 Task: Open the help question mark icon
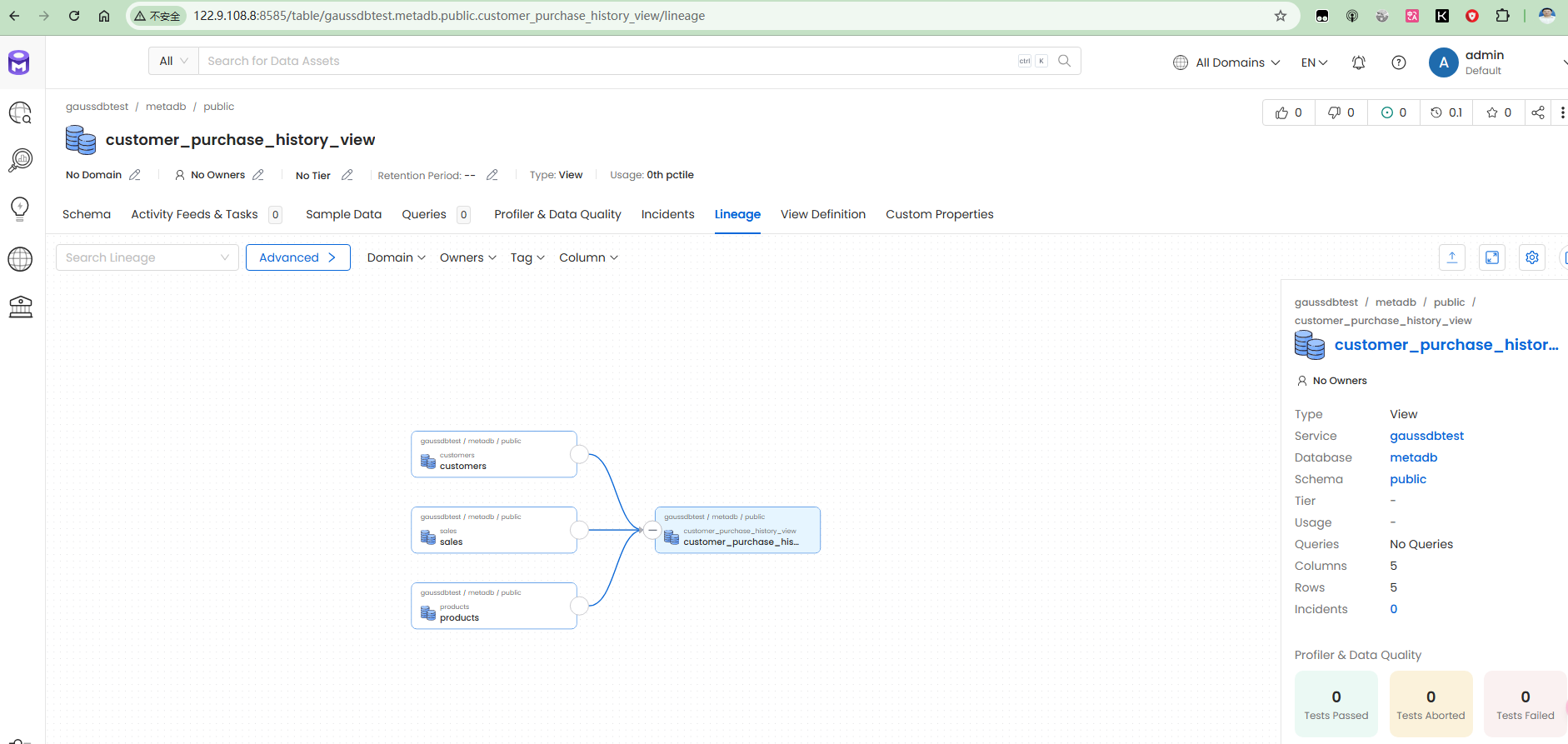1399,62
